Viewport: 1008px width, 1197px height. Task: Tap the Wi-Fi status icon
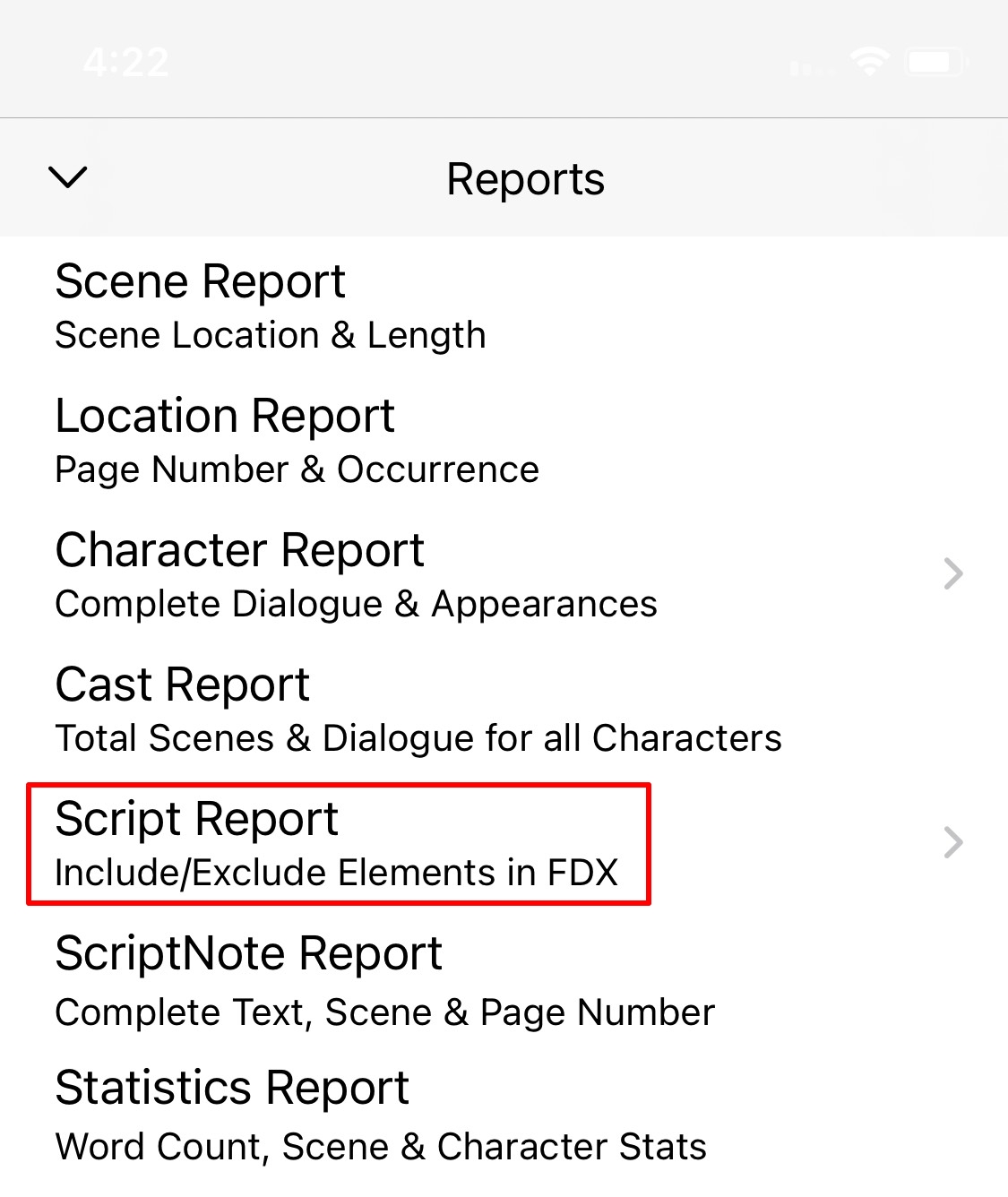869,62
